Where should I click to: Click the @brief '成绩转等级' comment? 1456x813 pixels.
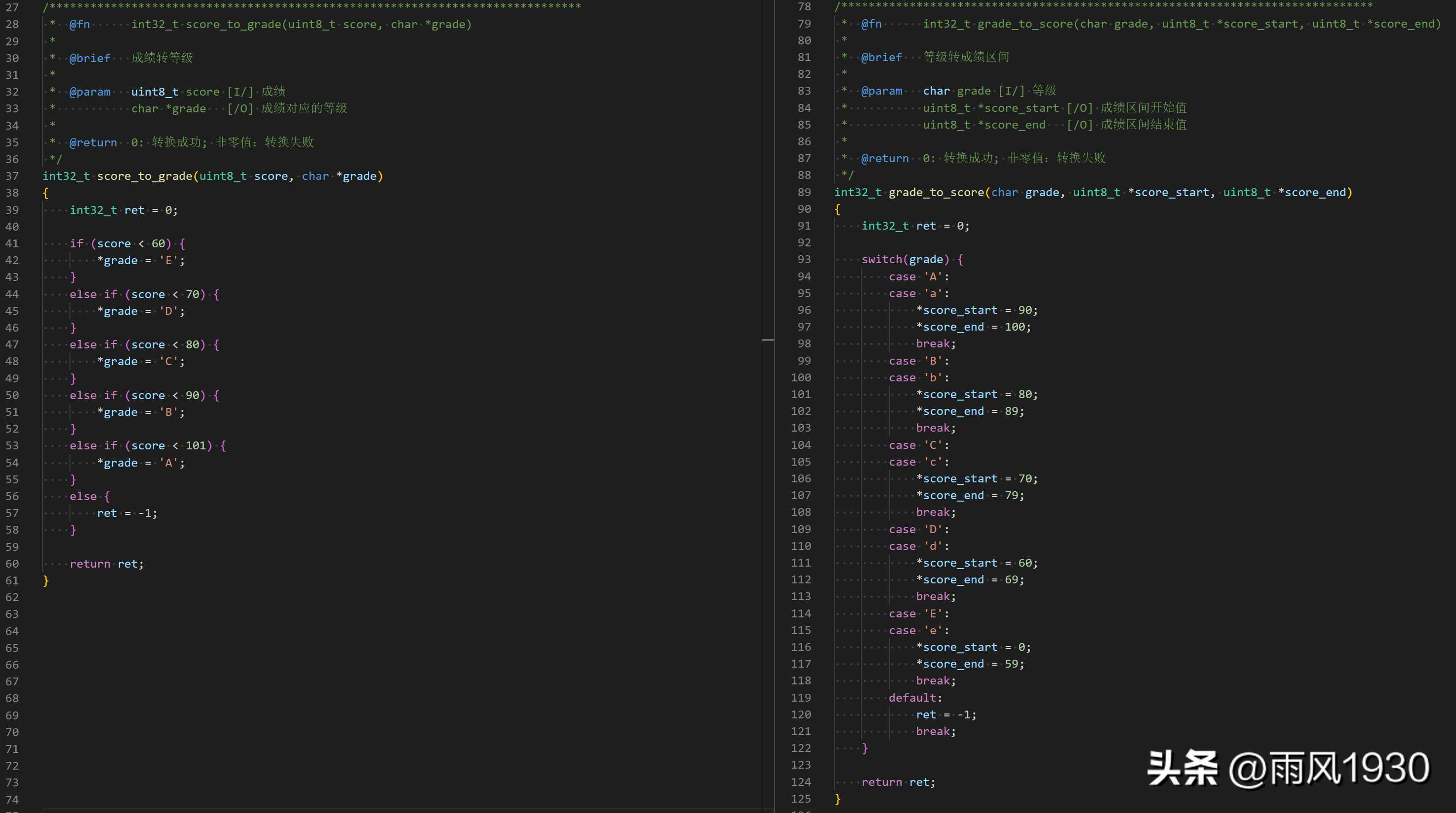coord(131,58)
